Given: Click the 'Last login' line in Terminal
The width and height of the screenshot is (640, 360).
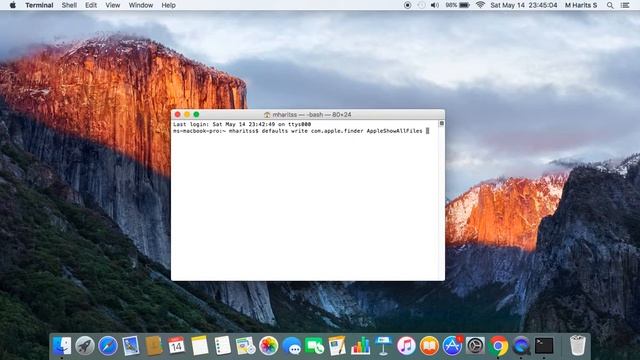Looking at the screenshot, I should click(242, 124).
